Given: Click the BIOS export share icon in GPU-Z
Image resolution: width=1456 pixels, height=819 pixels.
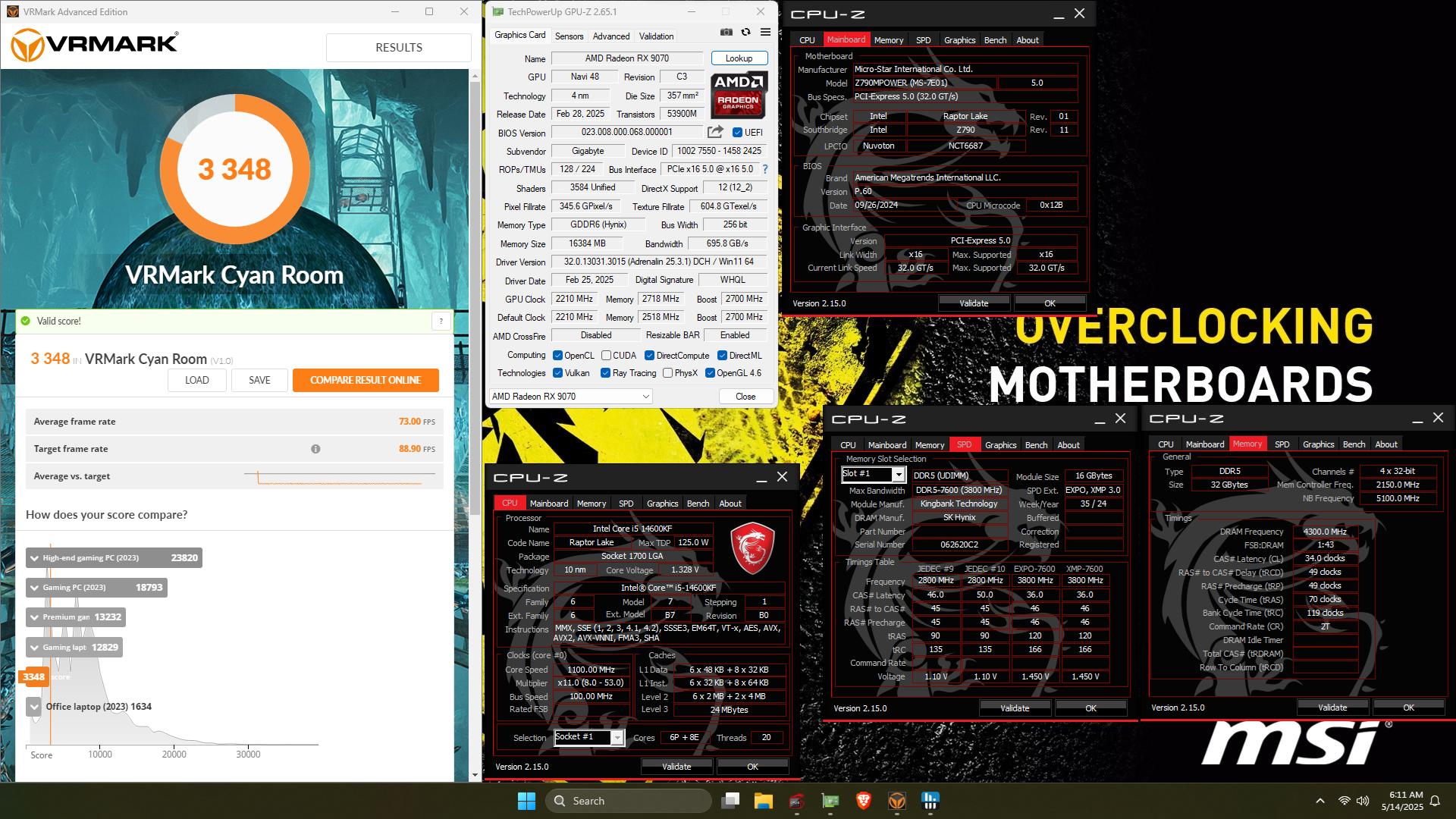Looking at the screenshot, I should (x=715, y=132).
